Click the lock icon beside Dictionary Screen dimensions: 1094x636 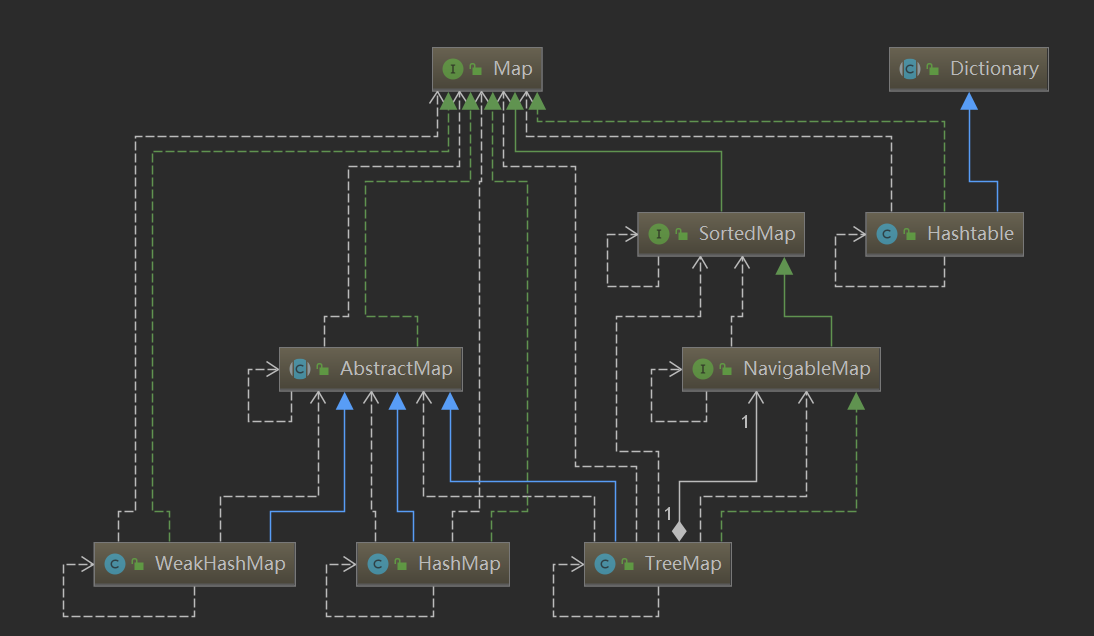(x=933, y=69)
